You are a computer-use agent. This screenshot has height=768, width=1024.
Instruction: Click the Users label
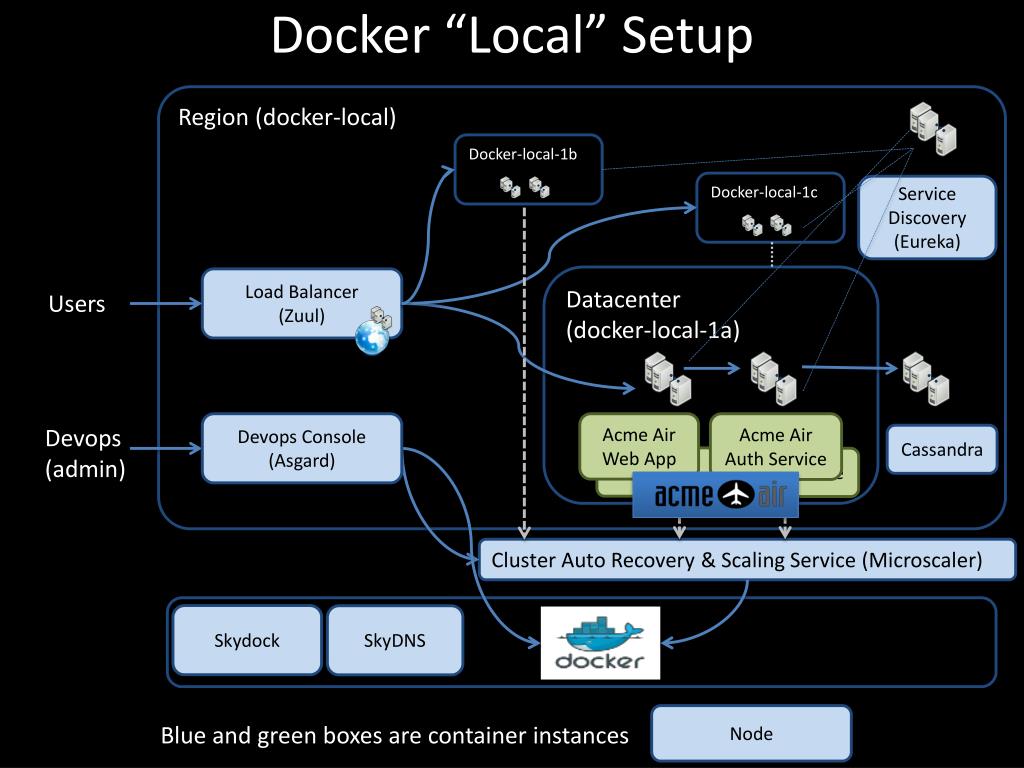coord(76,304)
